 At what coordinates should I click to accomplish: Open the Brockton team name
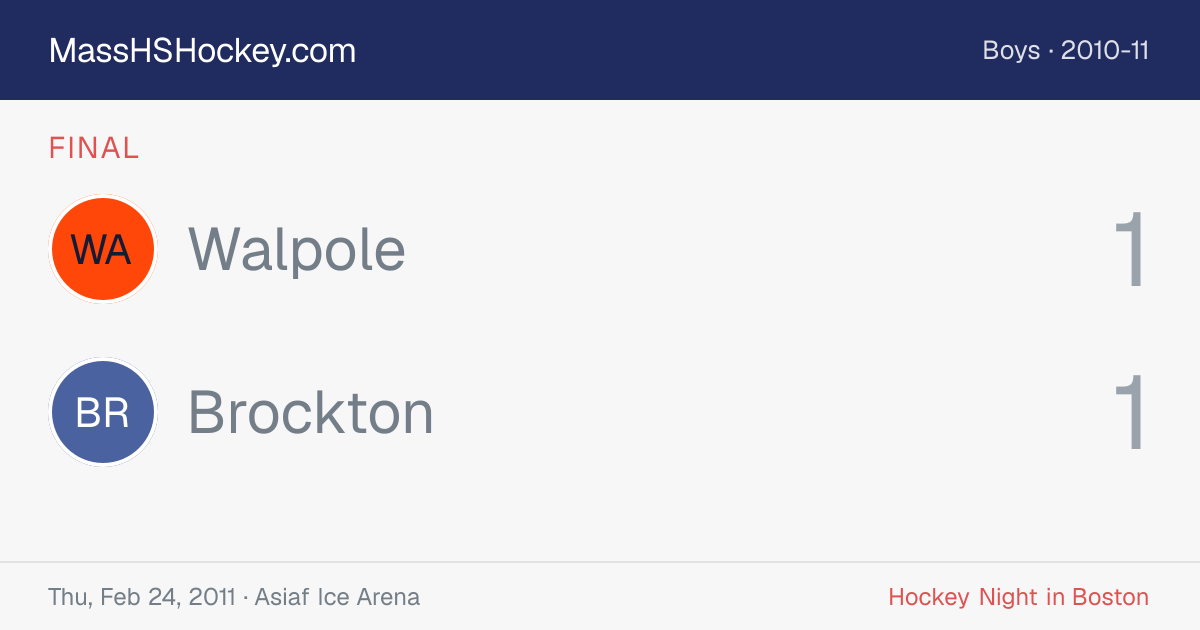[311, 412]
